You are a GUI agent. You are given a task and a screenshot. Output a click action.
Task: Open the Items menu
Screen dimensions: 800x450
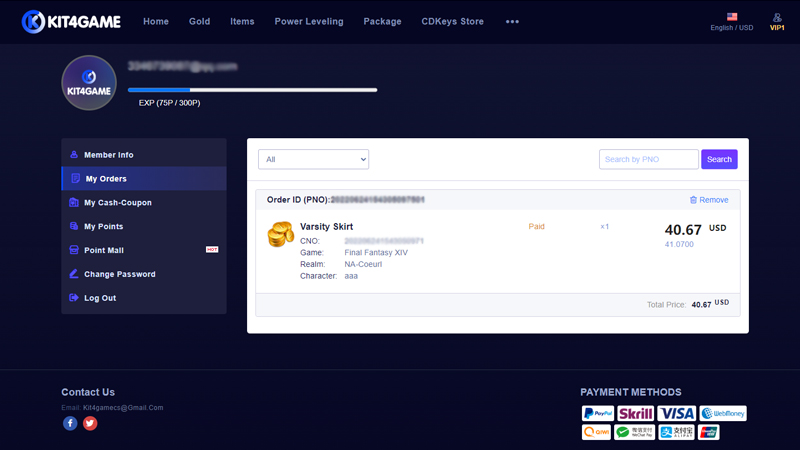242,21
